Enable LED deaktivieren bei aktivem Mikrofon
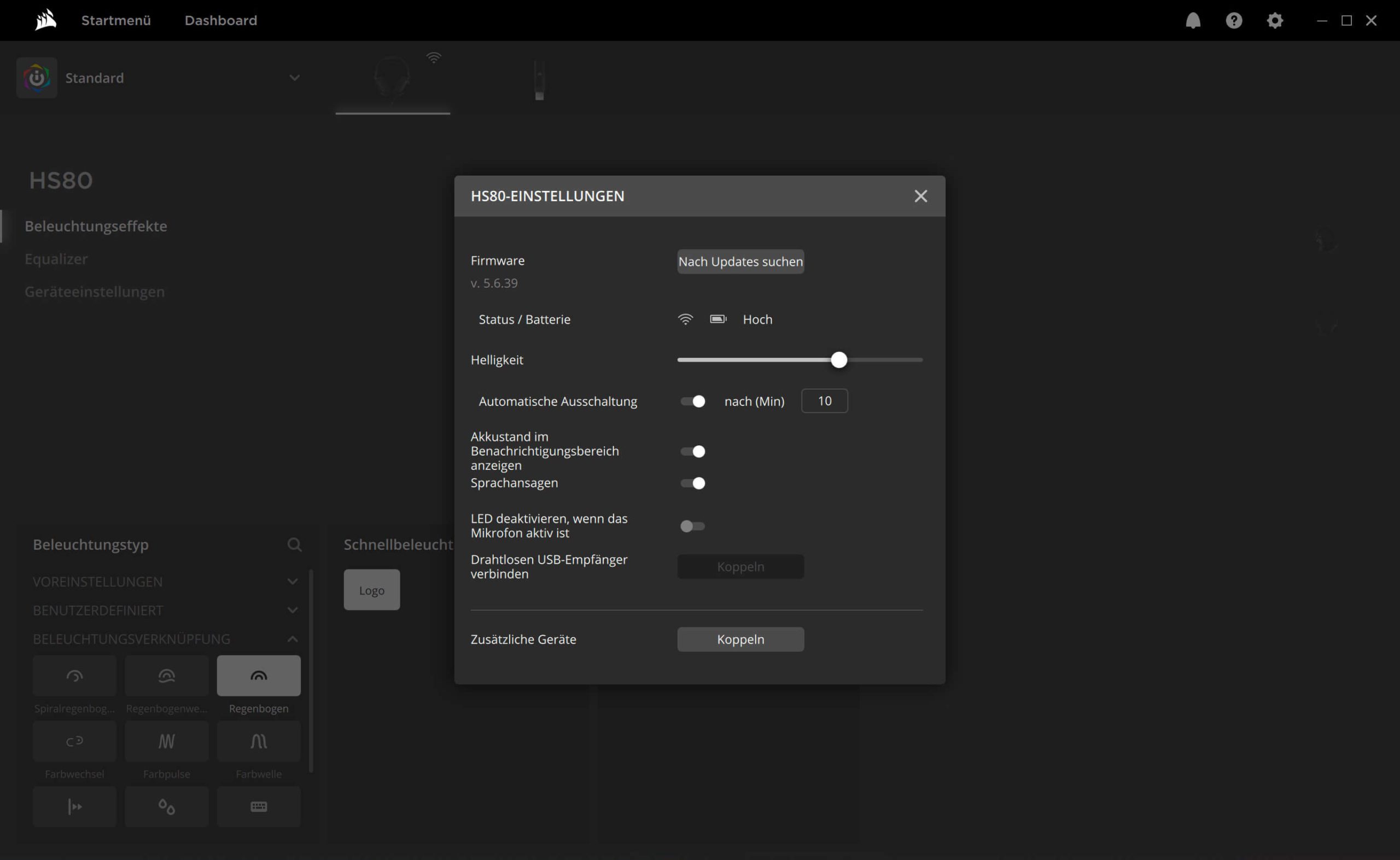The height and width of the screenshot is (860, 1400). [x=692, y=526]
